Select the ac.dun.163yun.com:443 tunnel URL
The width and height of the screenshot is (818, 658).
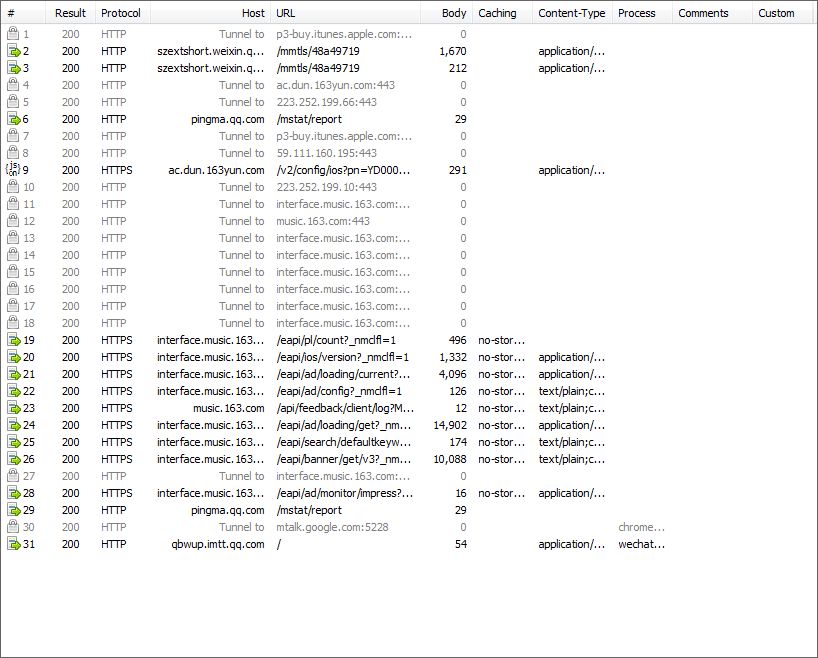(335, 85)
